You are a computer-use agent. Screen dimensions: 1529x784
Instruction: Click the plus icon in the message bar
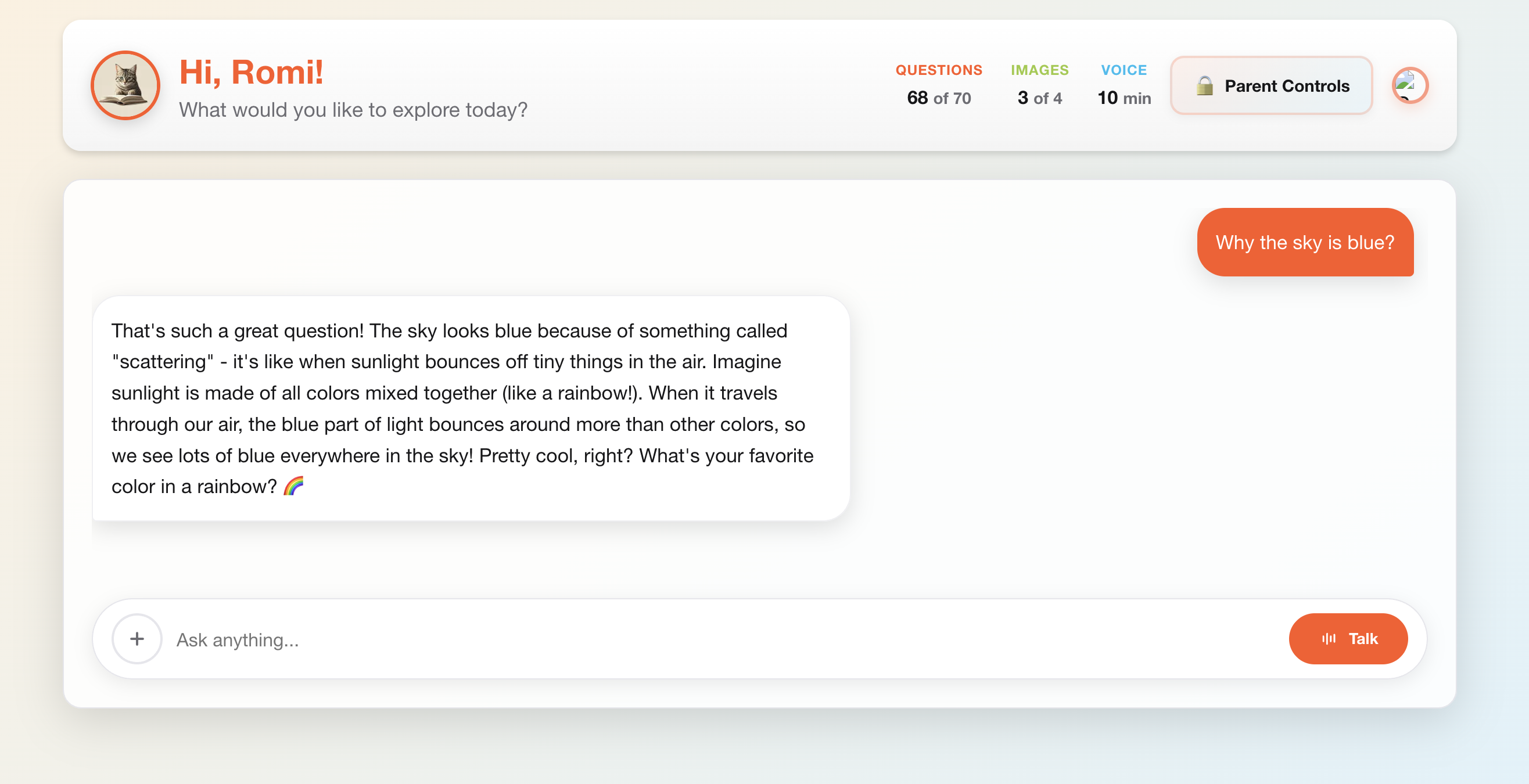[x=137, y=639]
